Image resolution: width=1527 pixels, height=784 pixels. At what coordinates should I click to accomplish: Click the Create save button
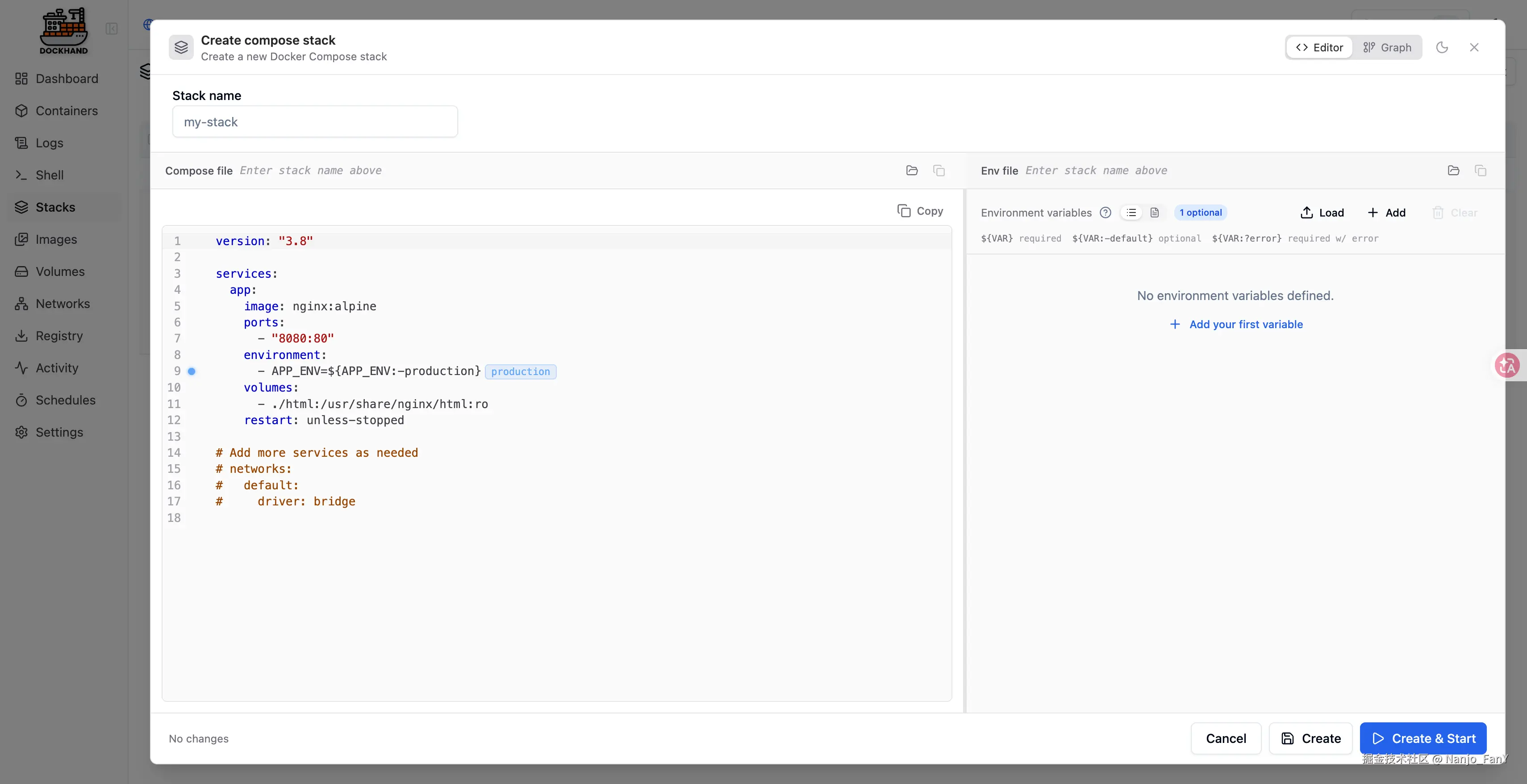[x=1310, y=738]
